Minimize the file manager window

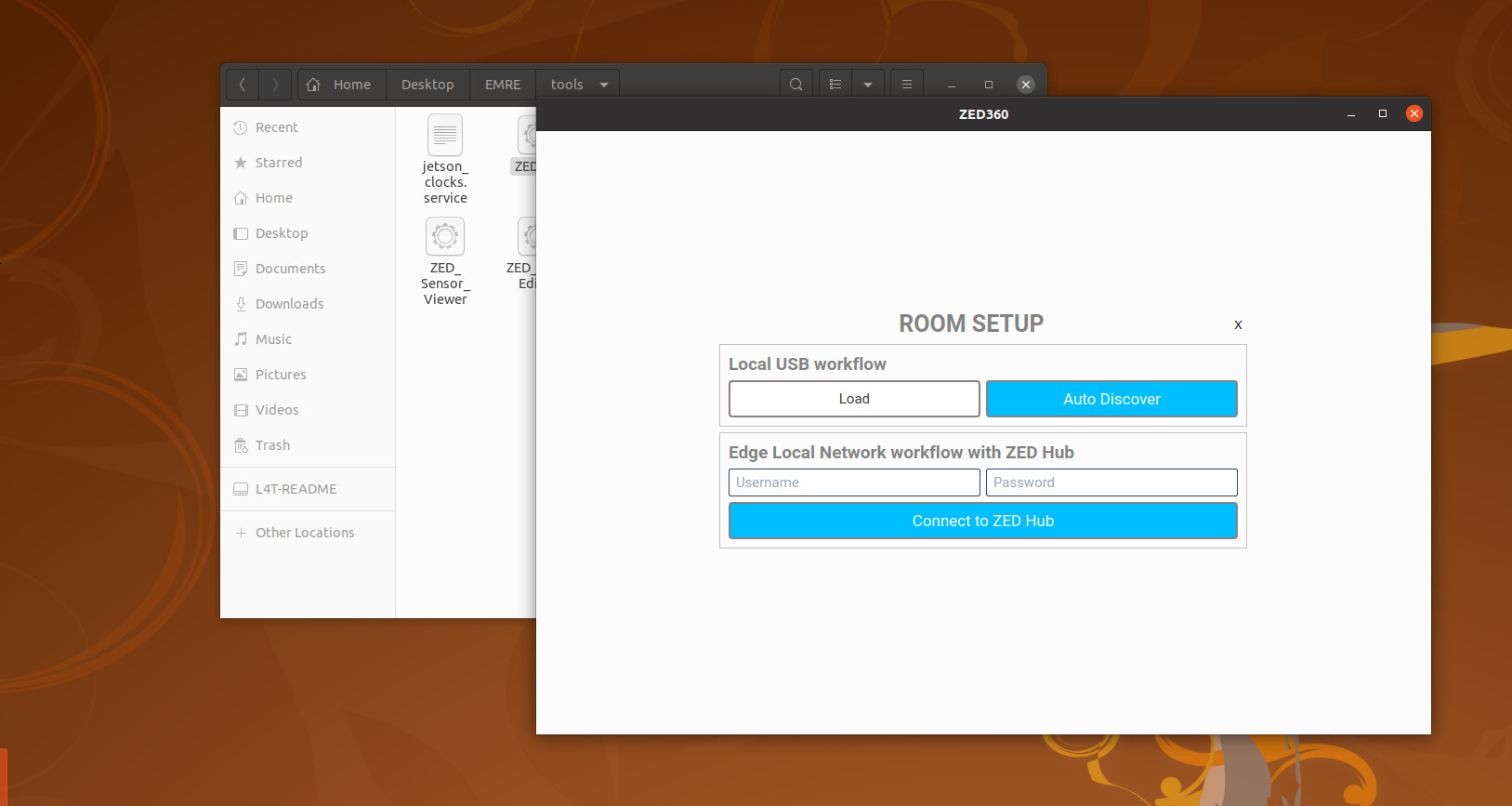point(952,85)
